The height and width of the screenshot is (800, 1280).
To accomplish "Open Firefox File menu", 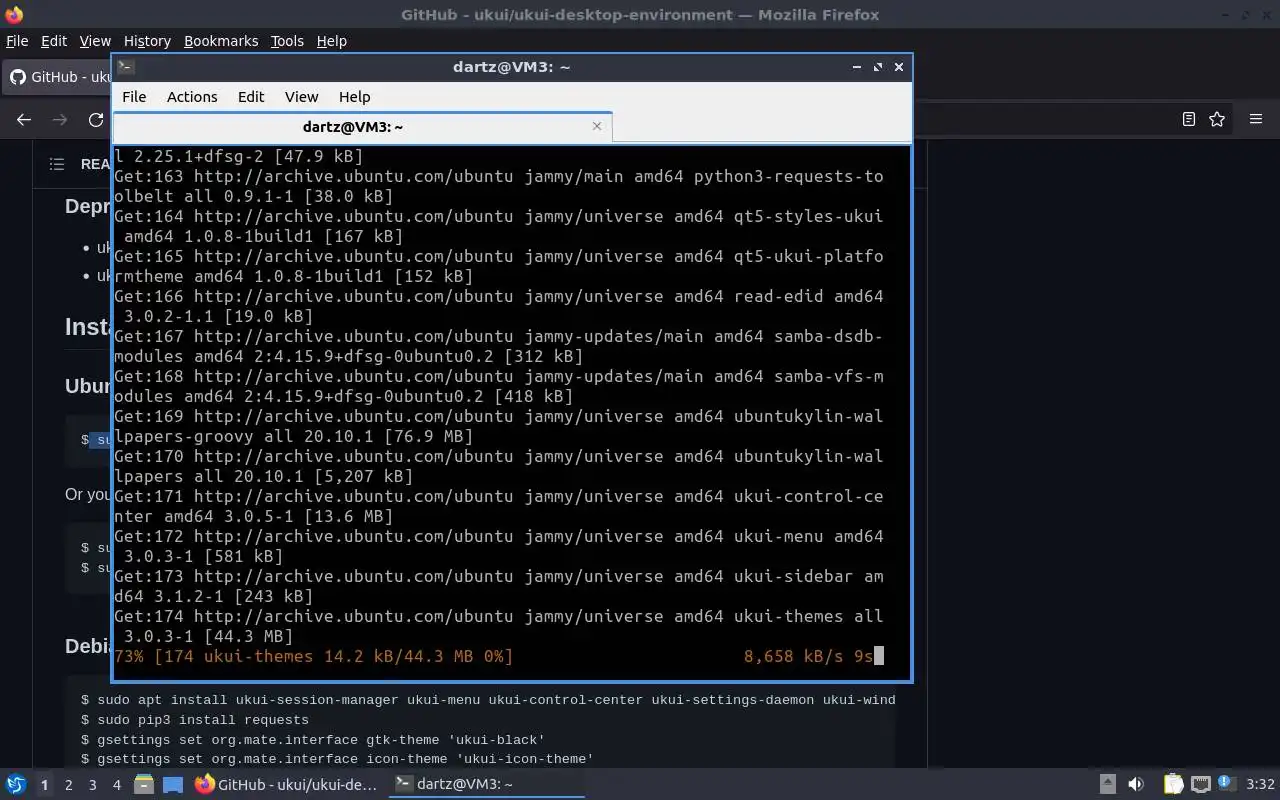I will coord(17,41).
